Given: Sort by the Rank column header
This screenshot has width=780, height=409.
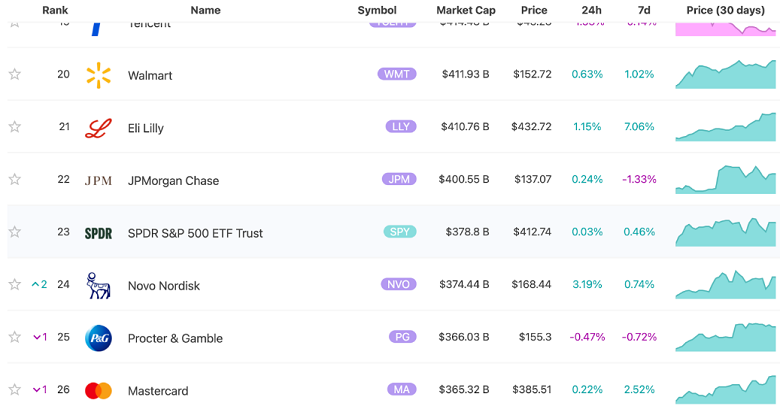Looking at the screenshot, I should pos(55,10).
